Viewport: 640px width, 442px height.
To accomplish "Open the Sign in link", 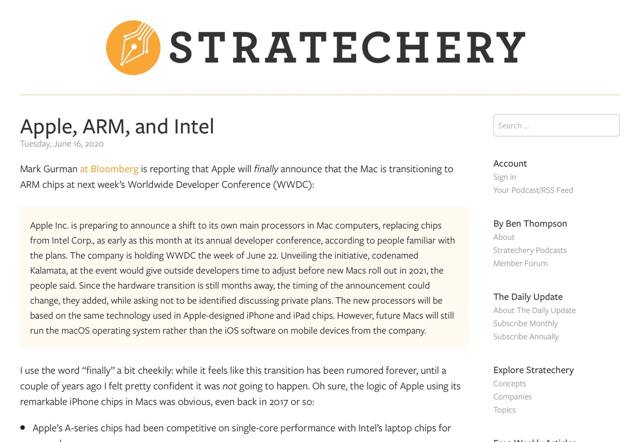I will point(505,177).
